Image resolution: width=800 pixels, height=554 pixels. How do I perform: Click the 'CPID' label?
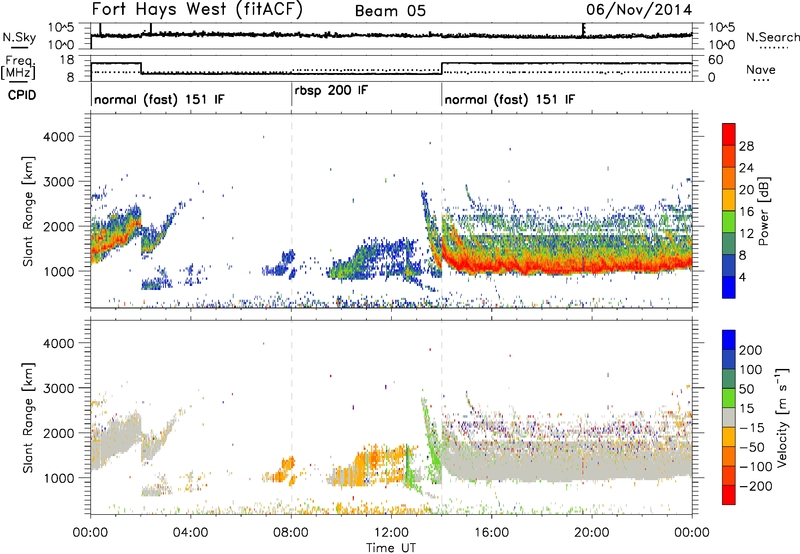pyautogui.click(x=22, y=95)
